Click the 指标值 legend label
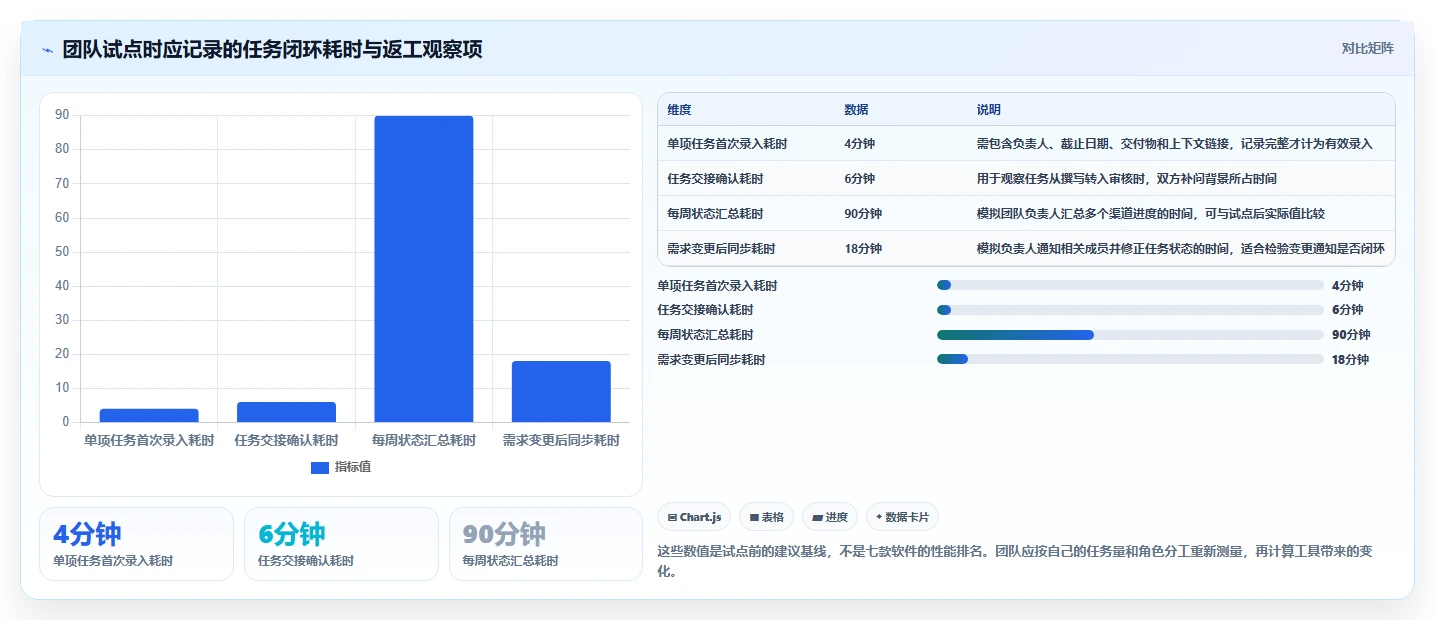 coord(353,467)
